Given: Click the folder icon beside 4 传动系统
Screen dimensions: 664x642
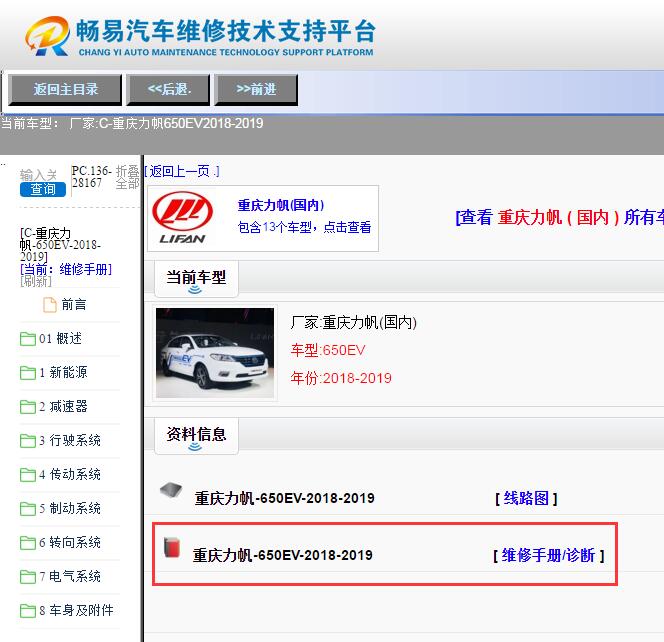Looking at the screenshot, I should 28,475.
